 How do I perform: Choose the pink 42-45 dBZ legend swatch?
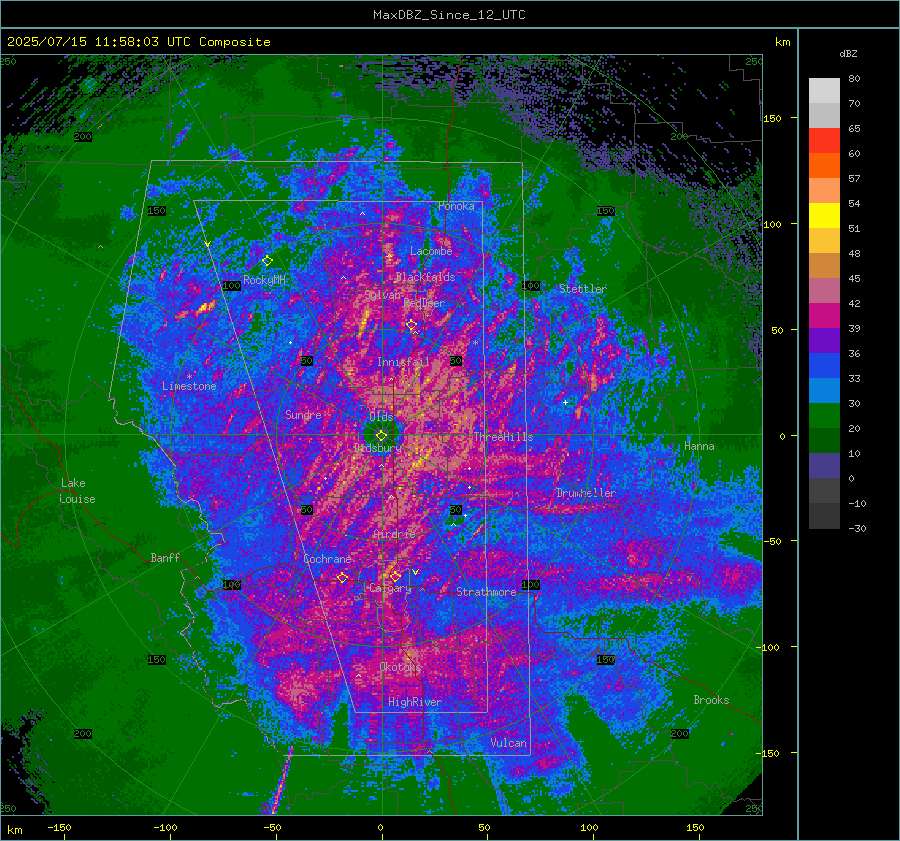point(824,291)
